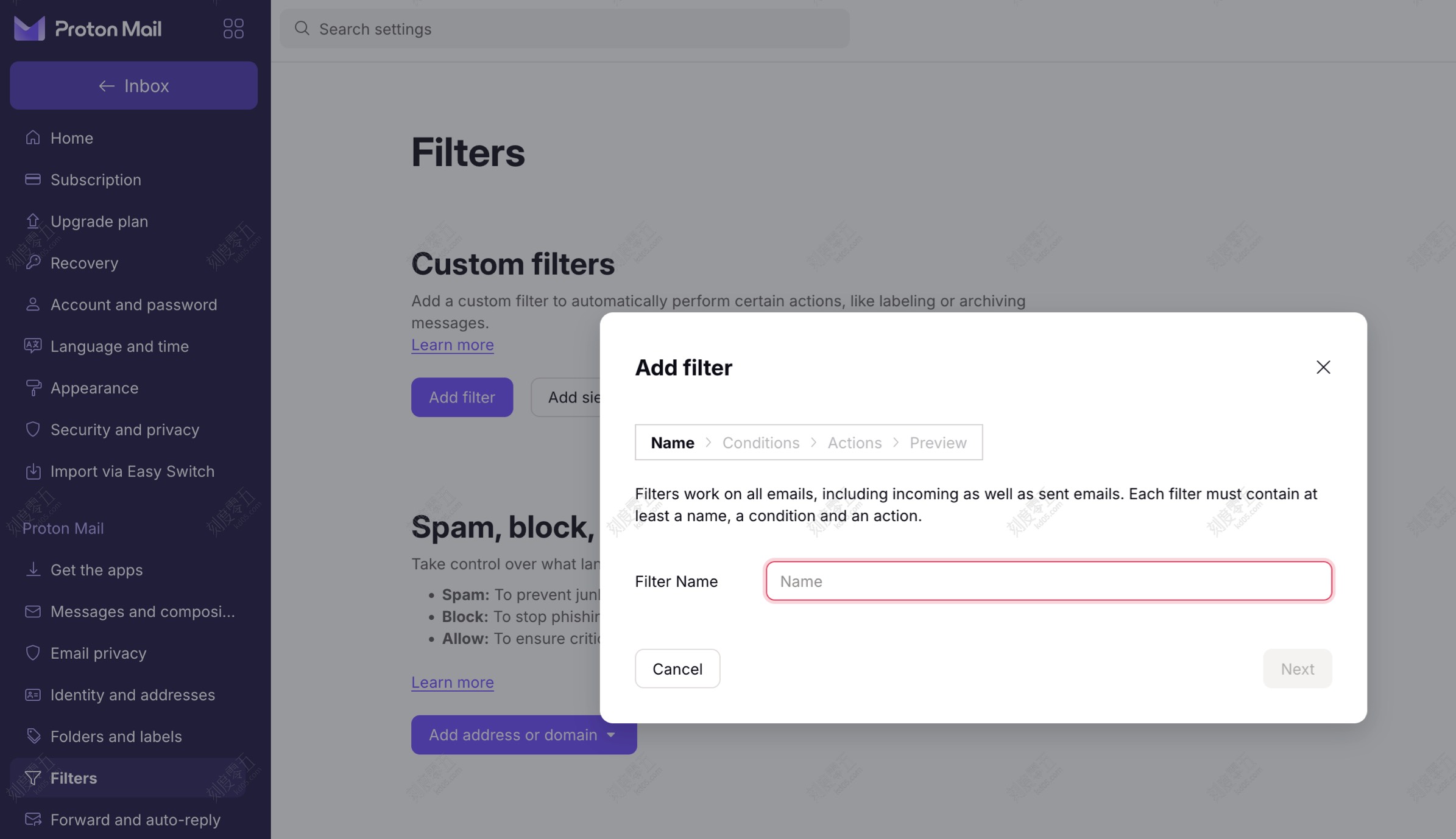Open the Add address or domain dropdown
1456x839 pixels.
click(x=523, y=735)
